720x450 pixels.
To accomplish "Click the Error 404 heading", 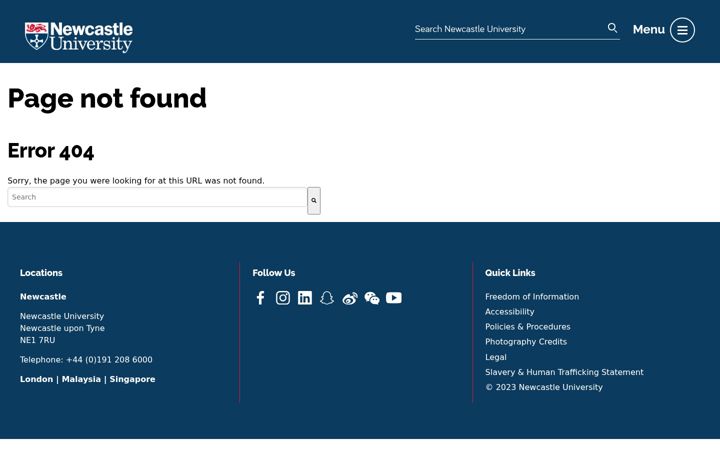I will coord(51,151).
